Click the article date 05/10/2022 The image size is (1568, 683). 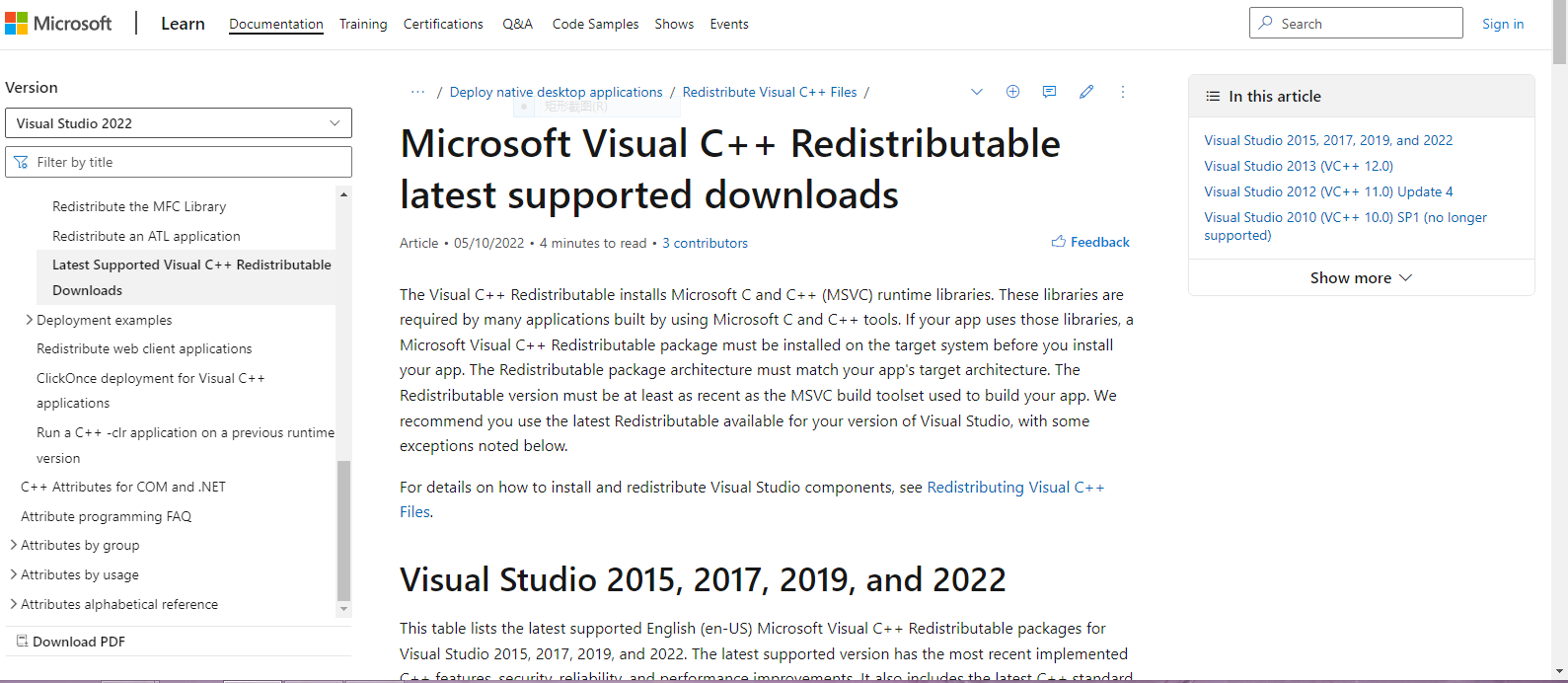489,243
